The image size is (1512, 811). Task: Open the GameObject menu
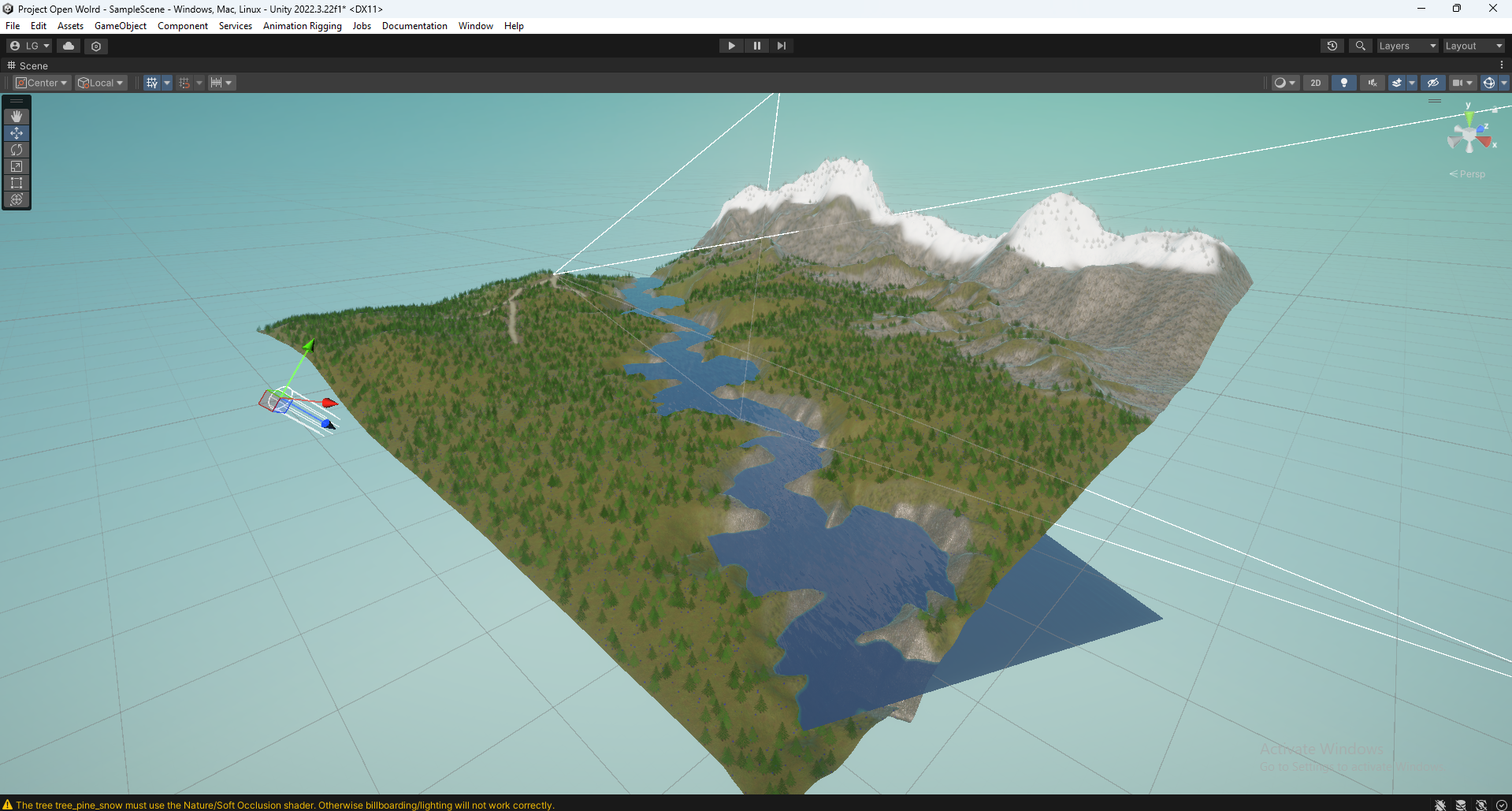pyautogui.click(x=120, y=25)
